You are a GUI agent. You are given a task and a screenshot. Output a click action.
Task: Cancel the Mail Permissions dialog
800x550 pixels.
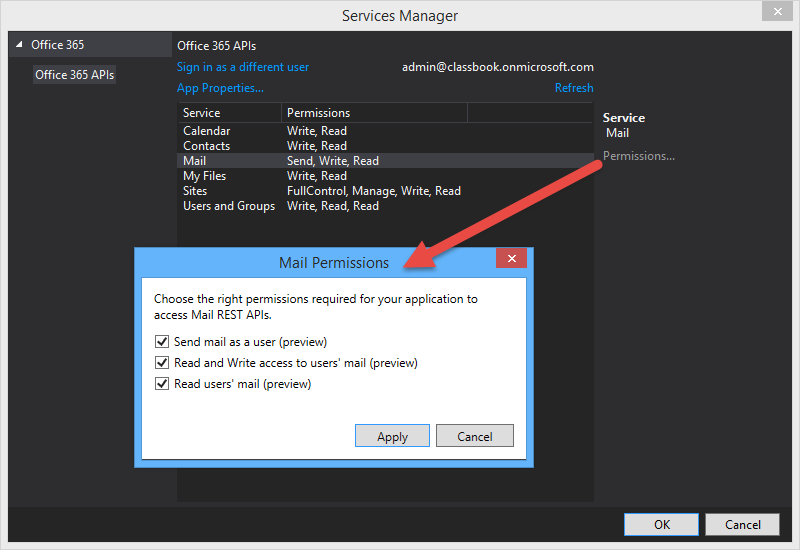tap(475, 436)
